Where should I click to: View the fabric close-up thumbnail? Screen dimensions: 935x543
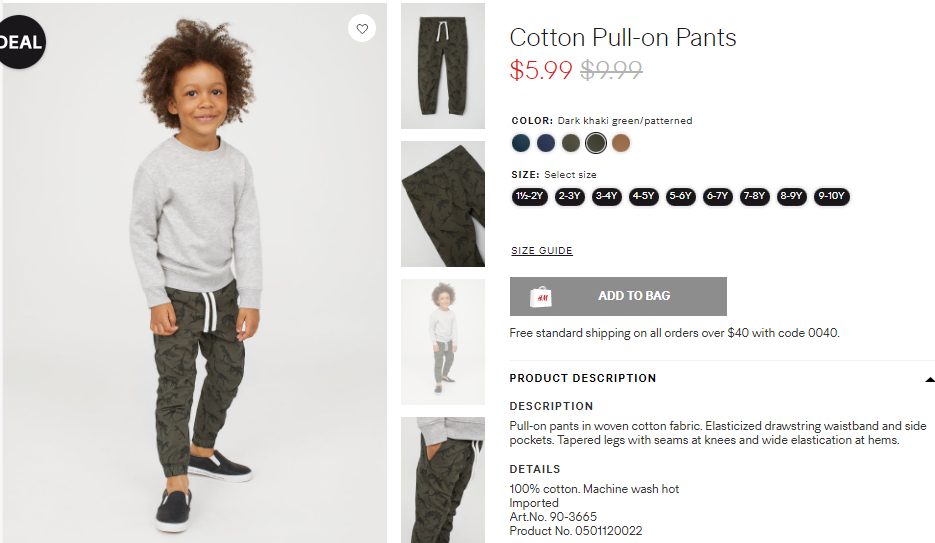click(x=442, y=204)
